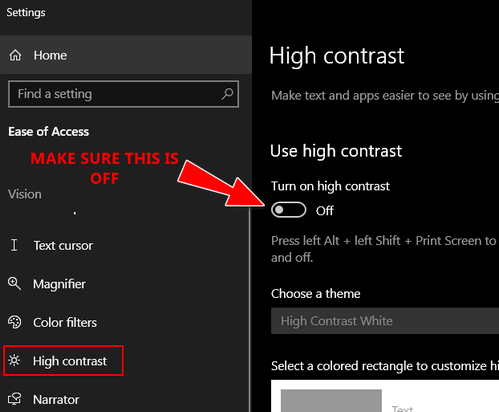Screen dimensions: 499x412
Task: Select the gray Text colored rectangle
Action: pyautogui.click(x=331, y=401)
